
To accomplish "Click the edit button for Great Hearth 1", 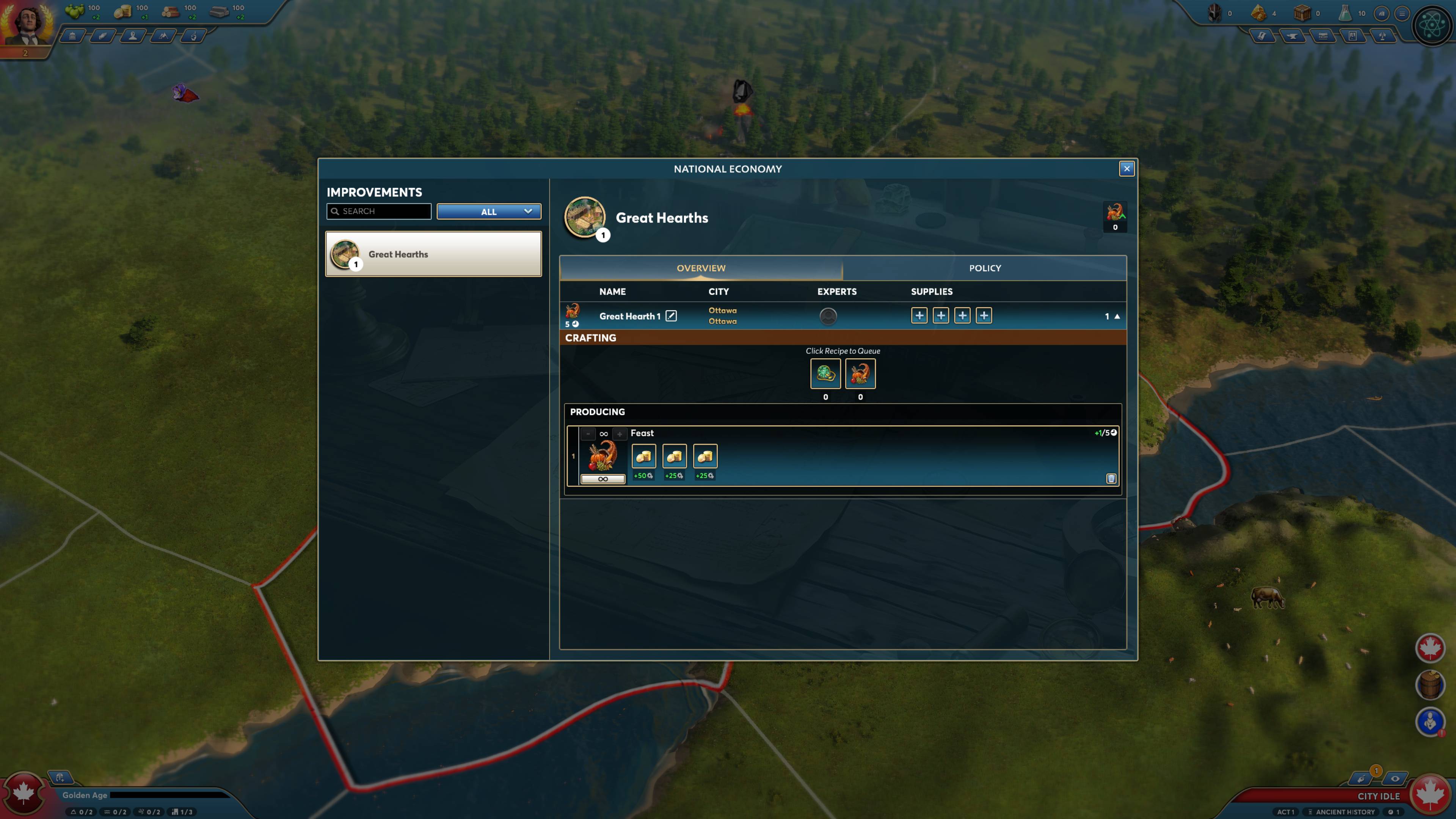I will pos(671,315).
